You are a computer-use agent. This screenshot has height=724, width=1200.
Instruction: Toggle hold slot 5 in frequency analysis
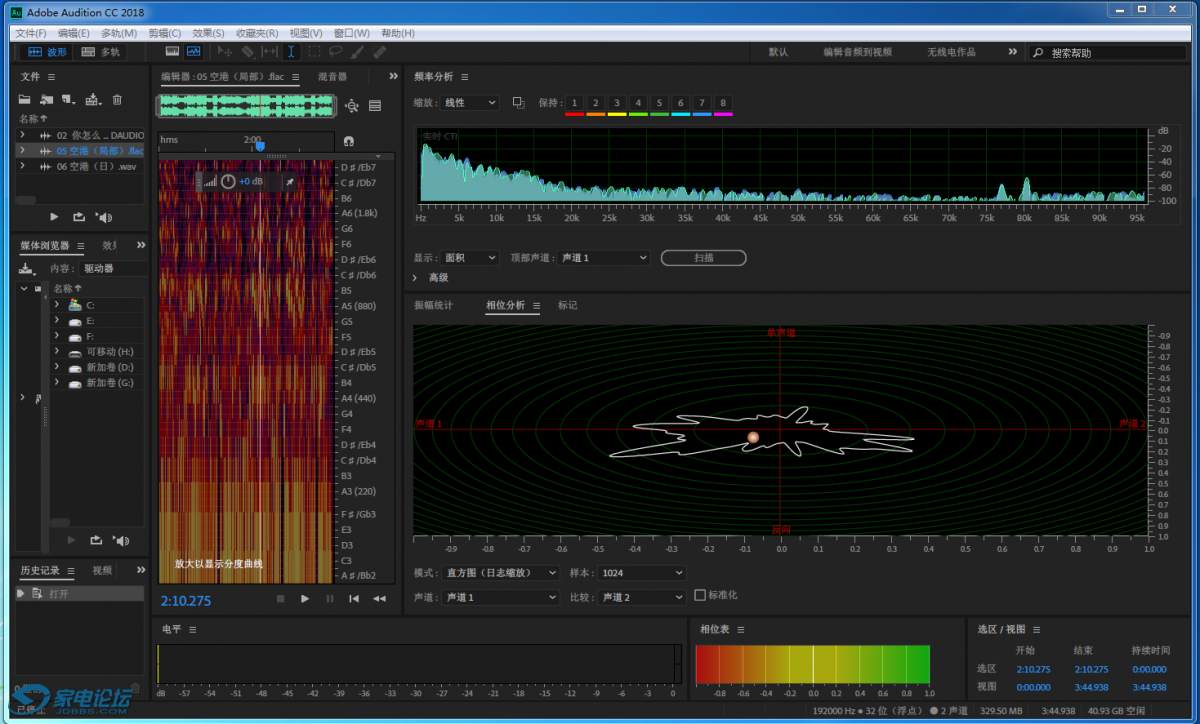(658, 103)
